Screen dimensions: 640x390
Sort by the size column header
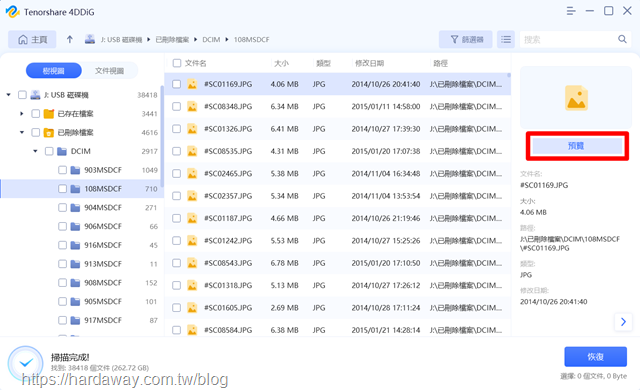click(x=281, y=63)
